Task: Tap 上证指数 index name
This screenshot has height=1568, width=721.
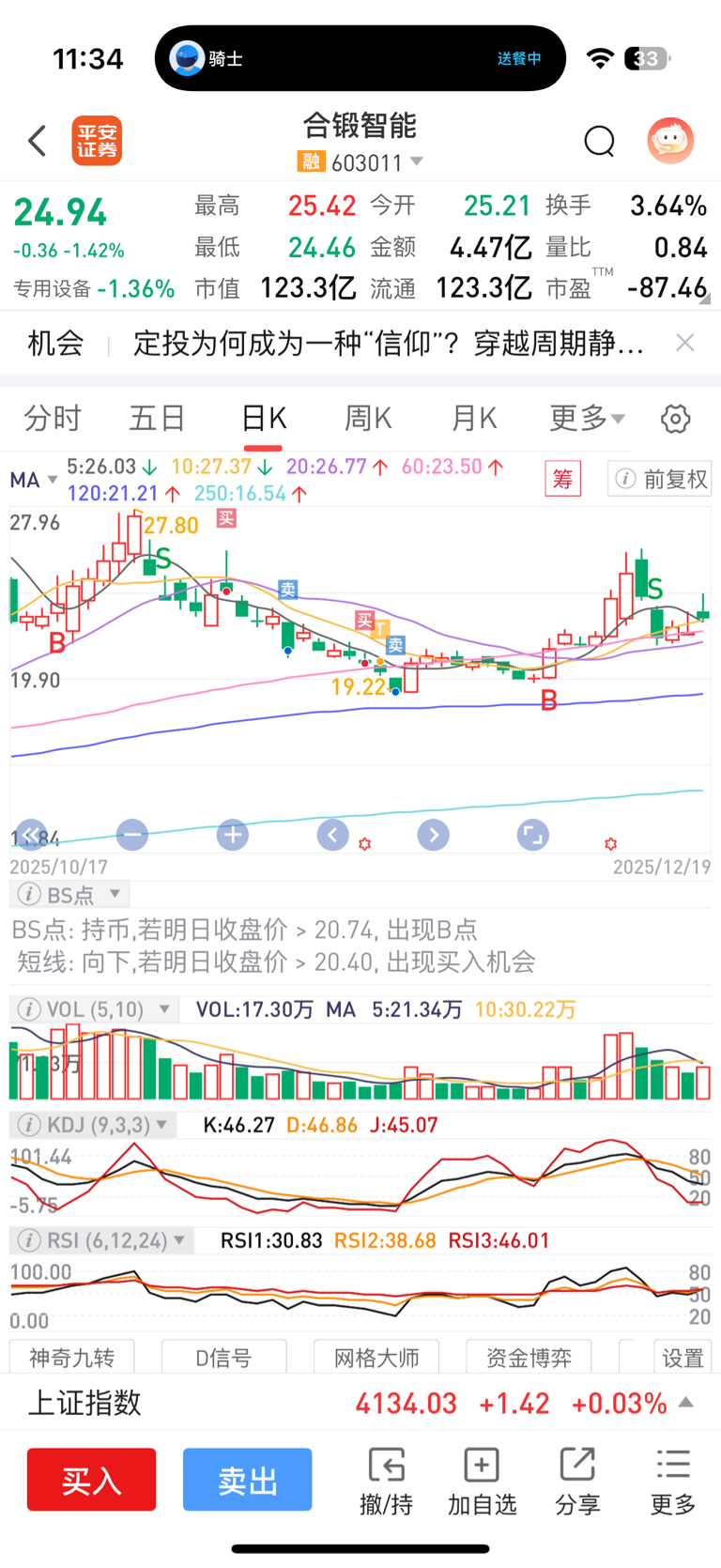Action: (84, 1403)
